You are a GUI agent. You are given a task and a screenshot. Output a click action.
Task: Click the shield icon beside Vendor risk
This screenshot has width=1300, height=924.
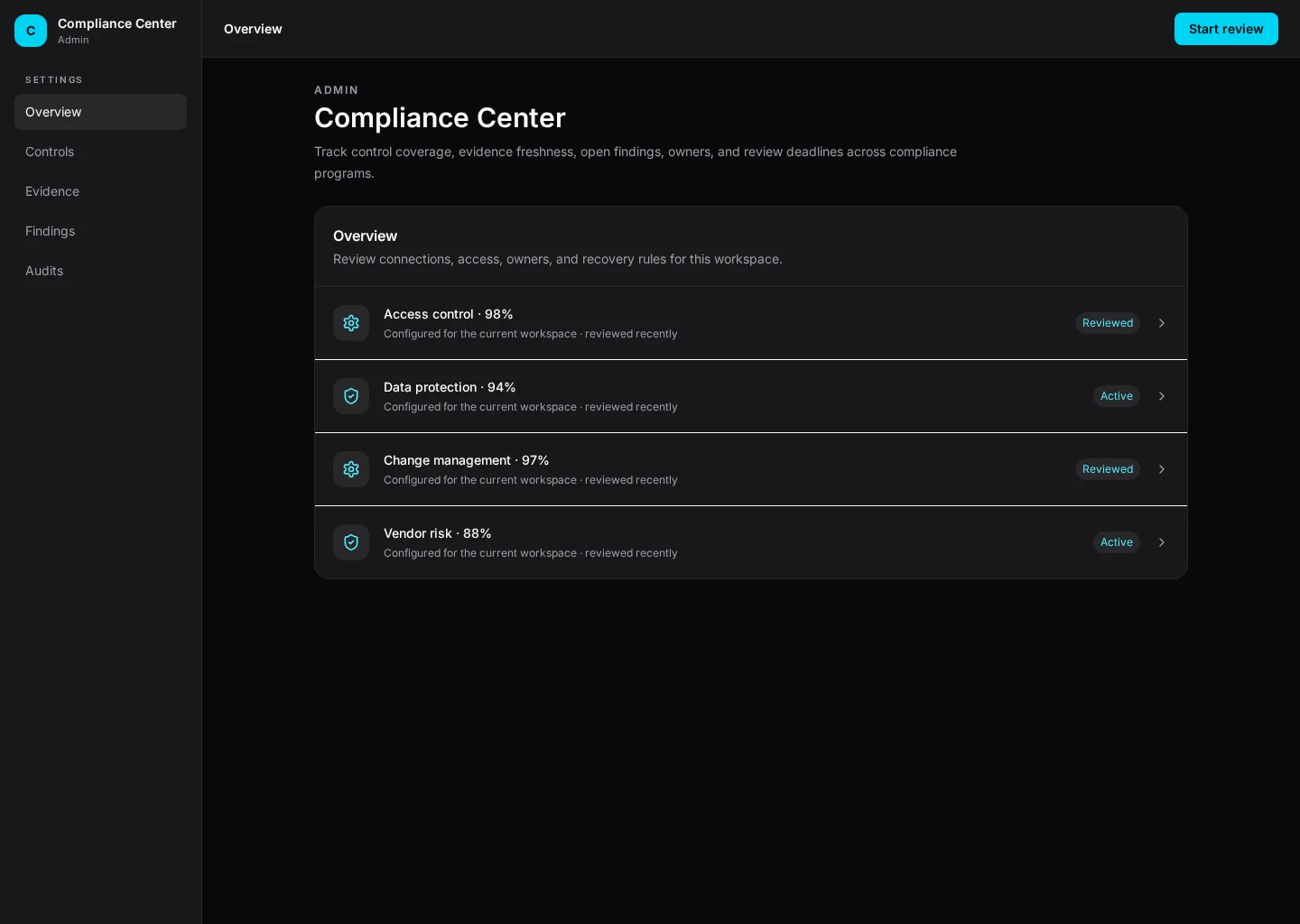(351, 542)
